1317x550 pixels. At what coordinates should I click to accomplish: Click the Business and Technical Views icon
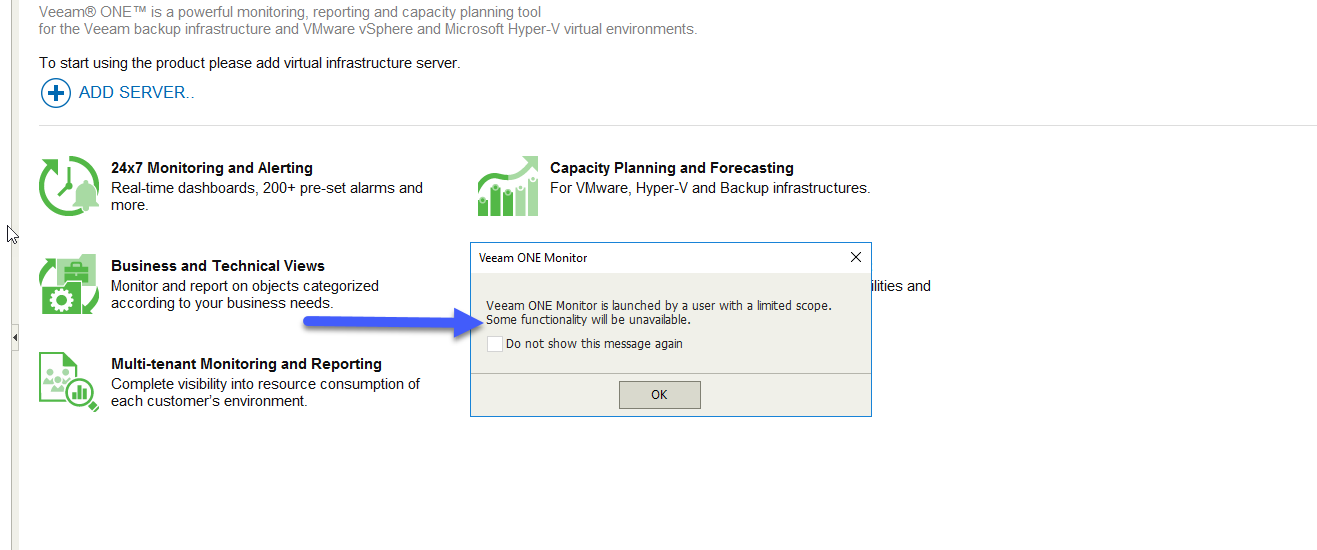[69, 284]
